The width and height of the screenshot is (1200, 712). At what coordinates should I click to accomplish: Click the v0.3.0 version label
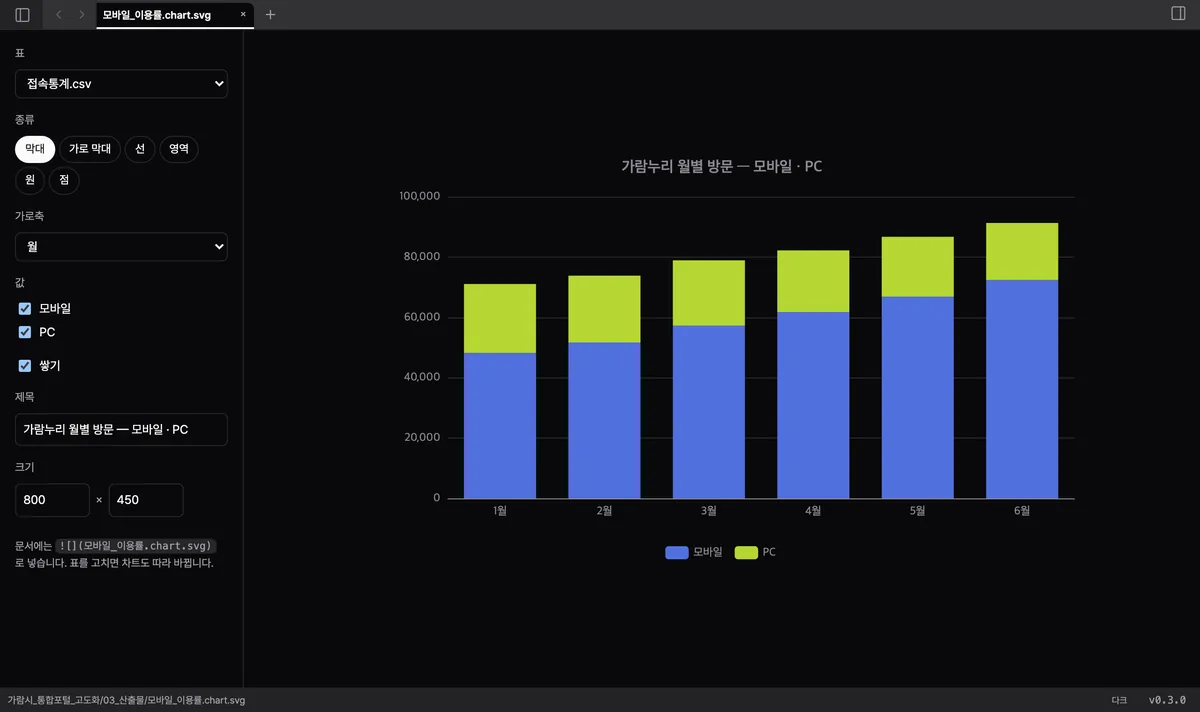point(1167,700)
